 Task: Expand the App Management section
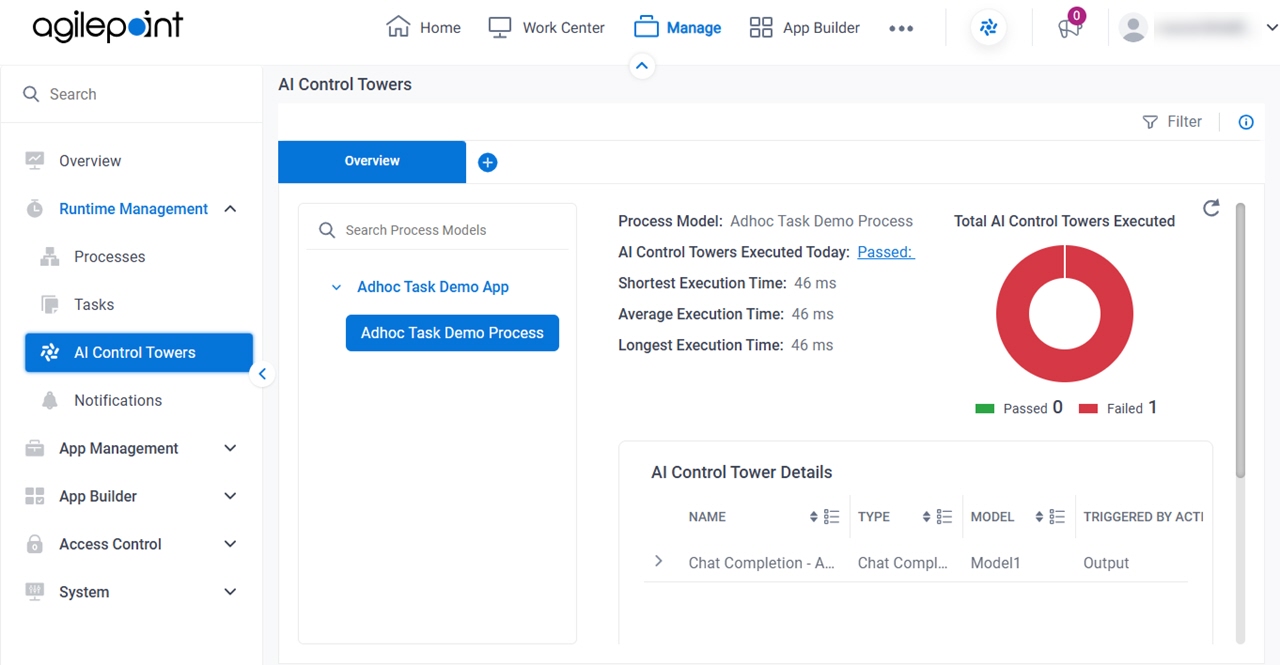[230, 448]
